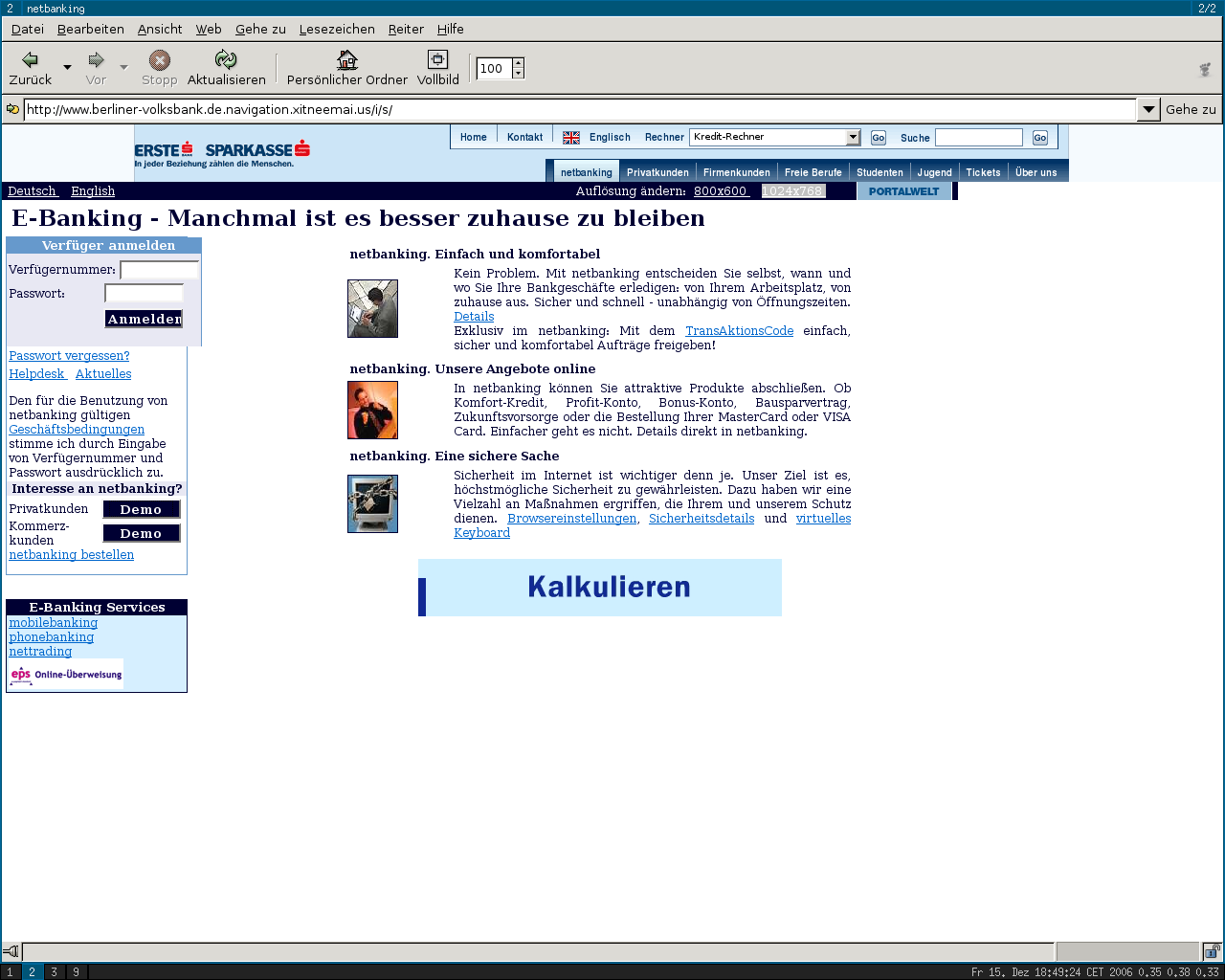Open the Datei menu

pyautogui.click(x=28, y=29)
